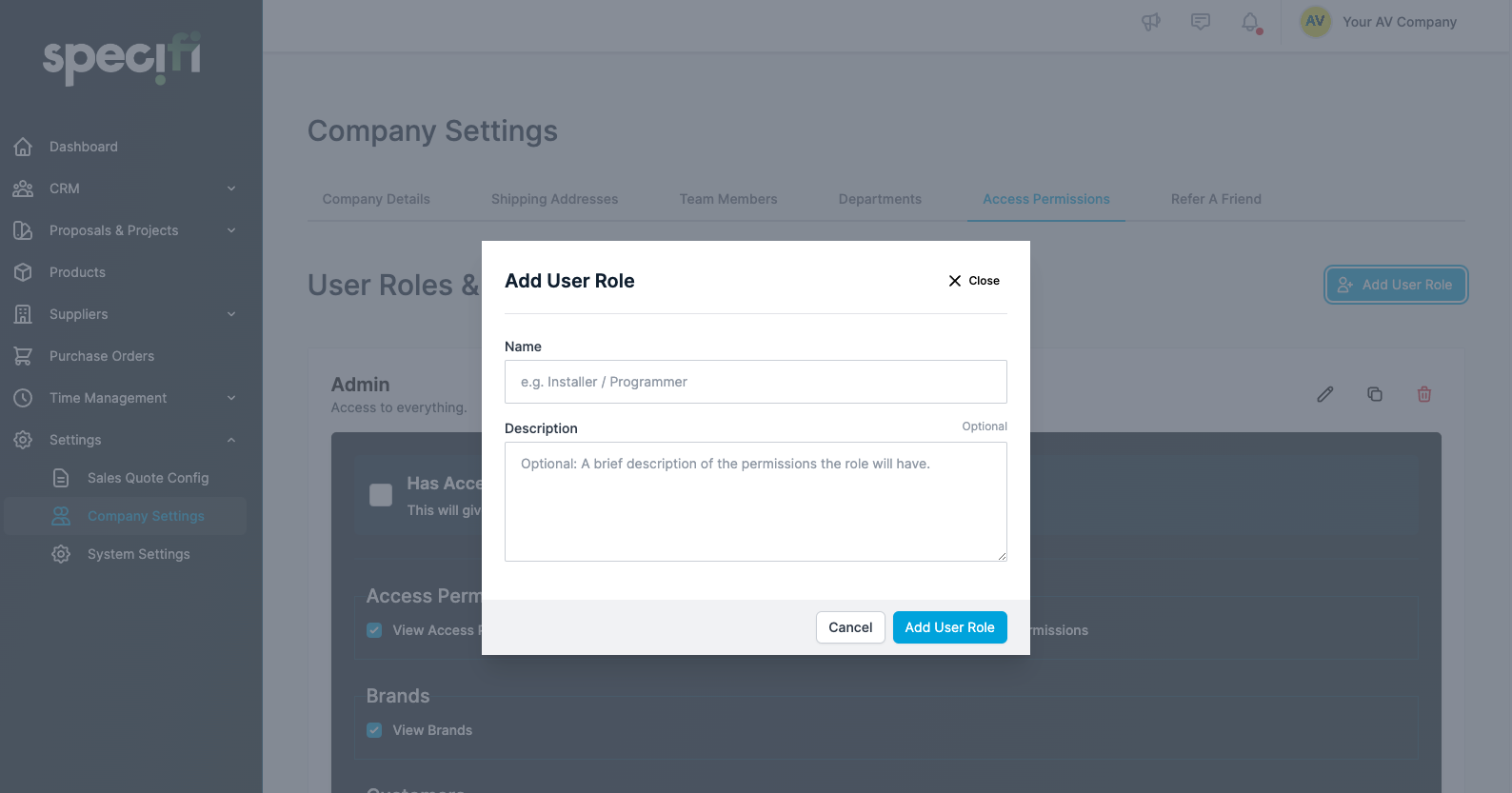Open Dashboard from sidebar
The width and height of the screenshot is (1512, 793).
[84, 147]
